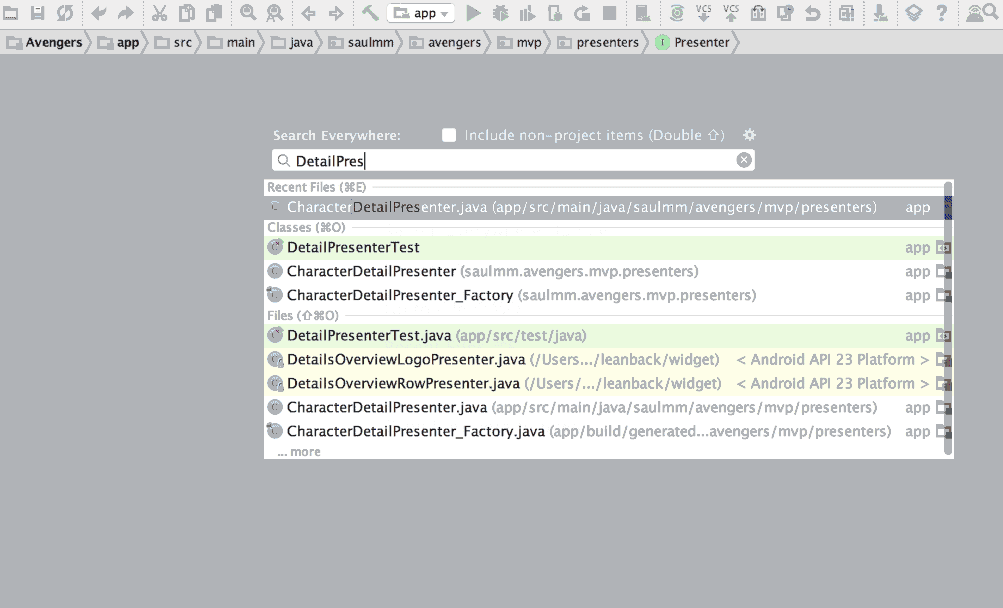The width and height of the screenshot is (1003, 608).
Task: Run the app with the green Run icon
Action: [473, 13]
